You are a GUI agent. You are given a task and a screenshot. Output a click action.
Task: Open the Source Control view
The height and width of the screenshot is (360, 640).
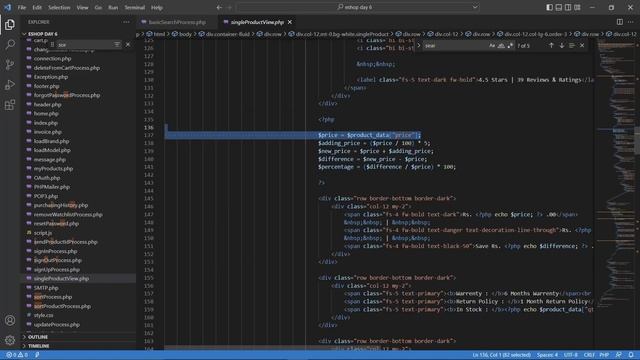pyautogui.click(x=10, y=64)
